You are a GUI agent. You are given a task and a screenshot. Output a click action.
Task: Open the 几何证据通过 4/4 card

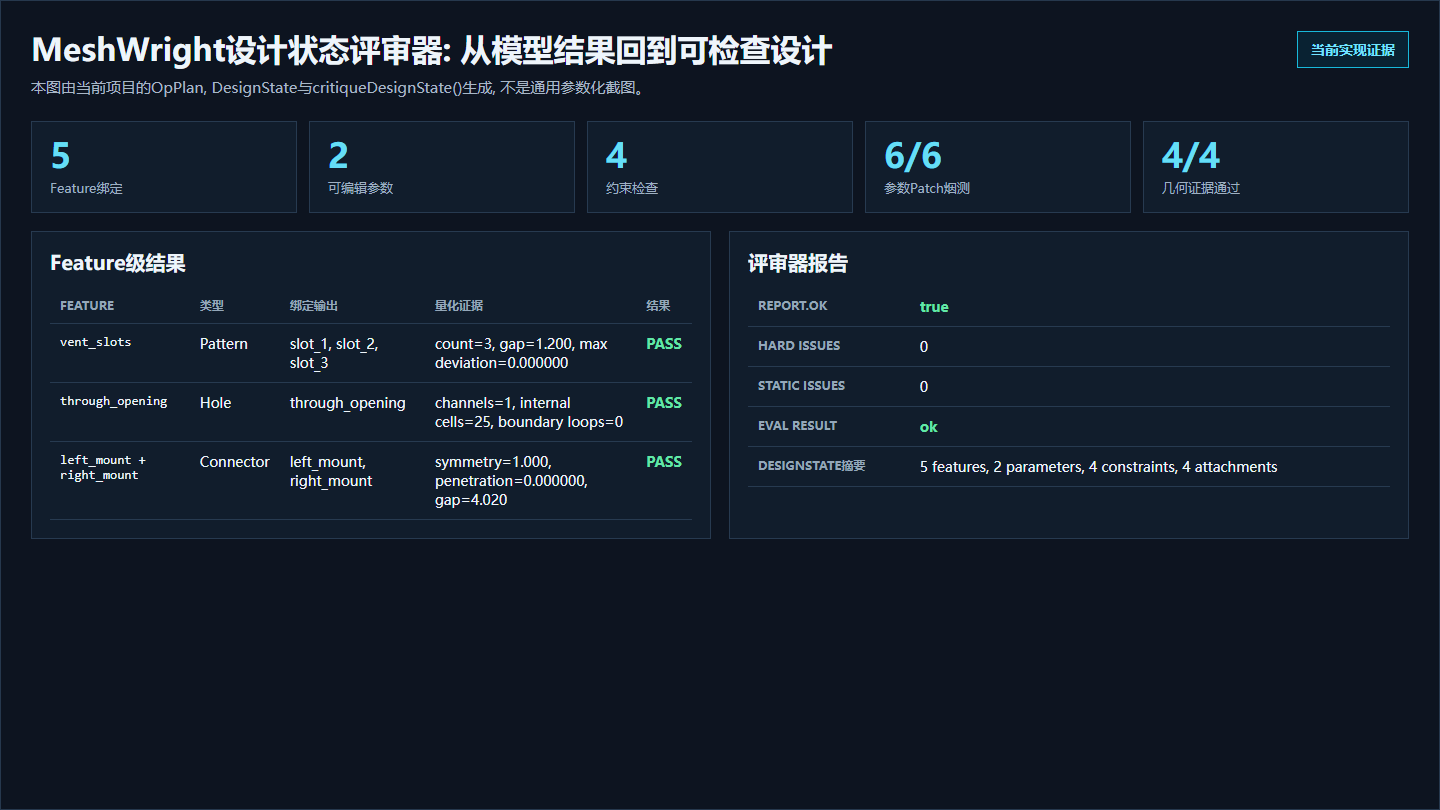(1276, 167)
